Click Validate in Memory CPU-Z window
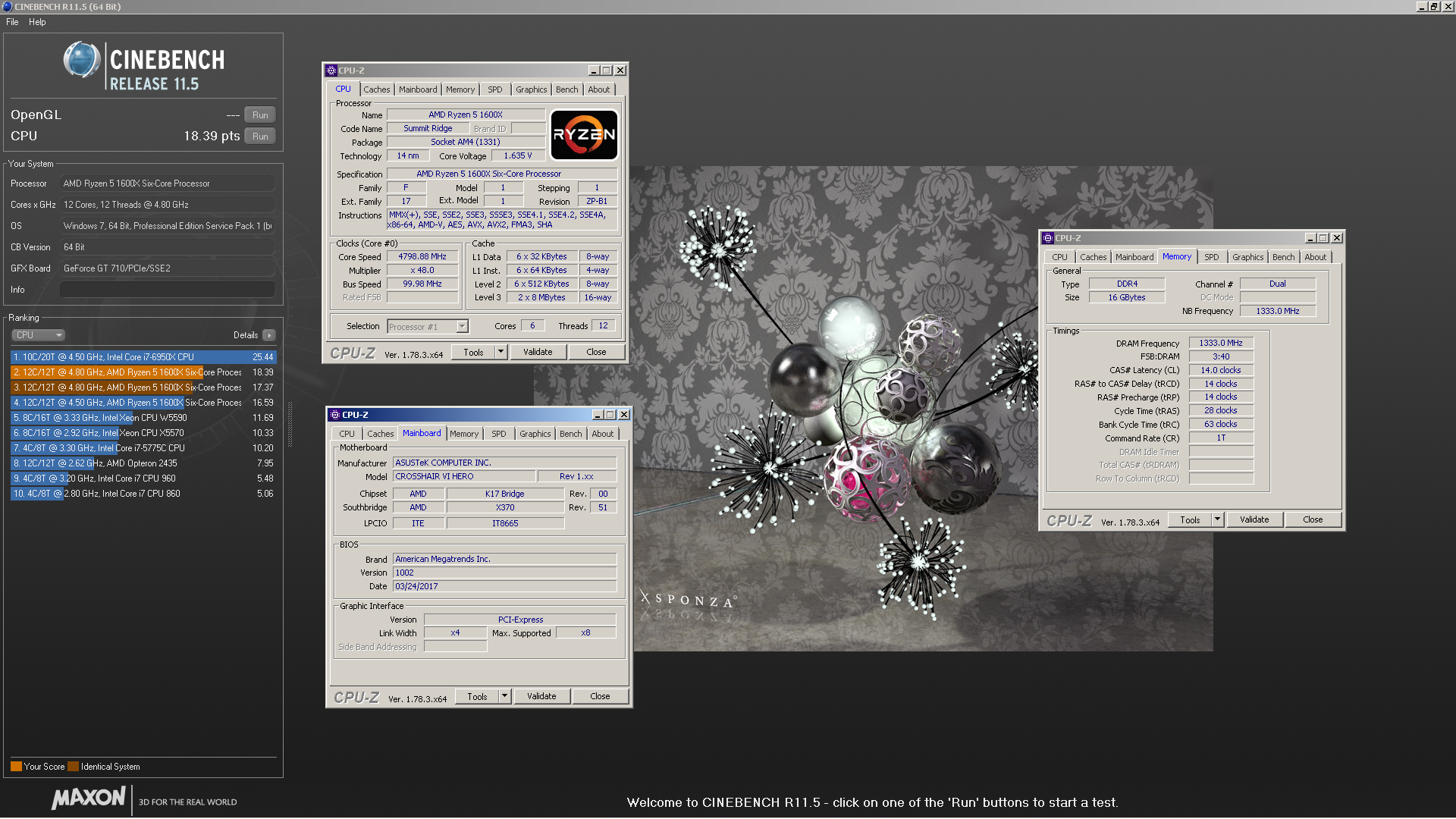 (x=1254, y=520)
